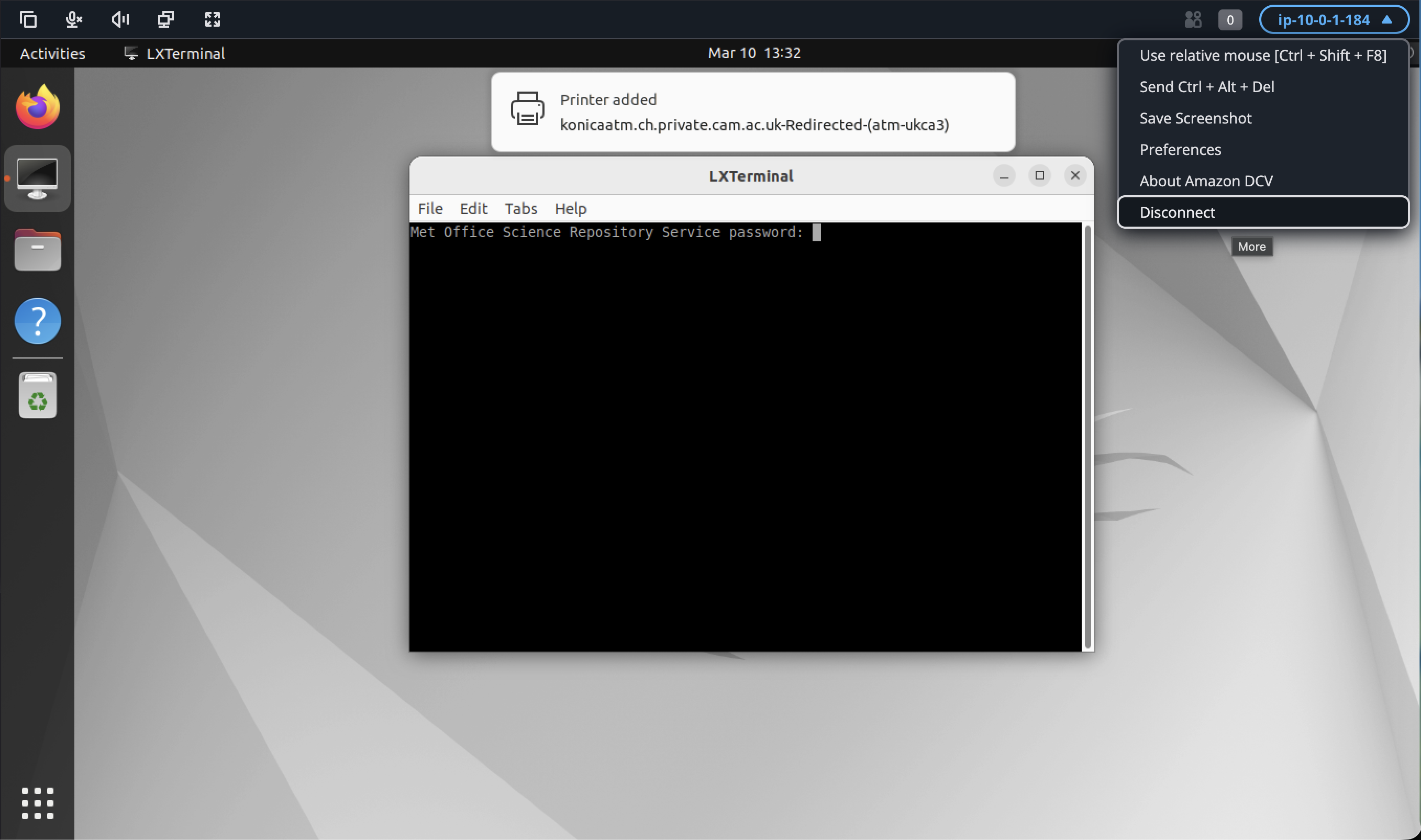Open Preferences from the session menu
The width and height of the screenshot is (1421, 840).
[x=1180, y=150]
